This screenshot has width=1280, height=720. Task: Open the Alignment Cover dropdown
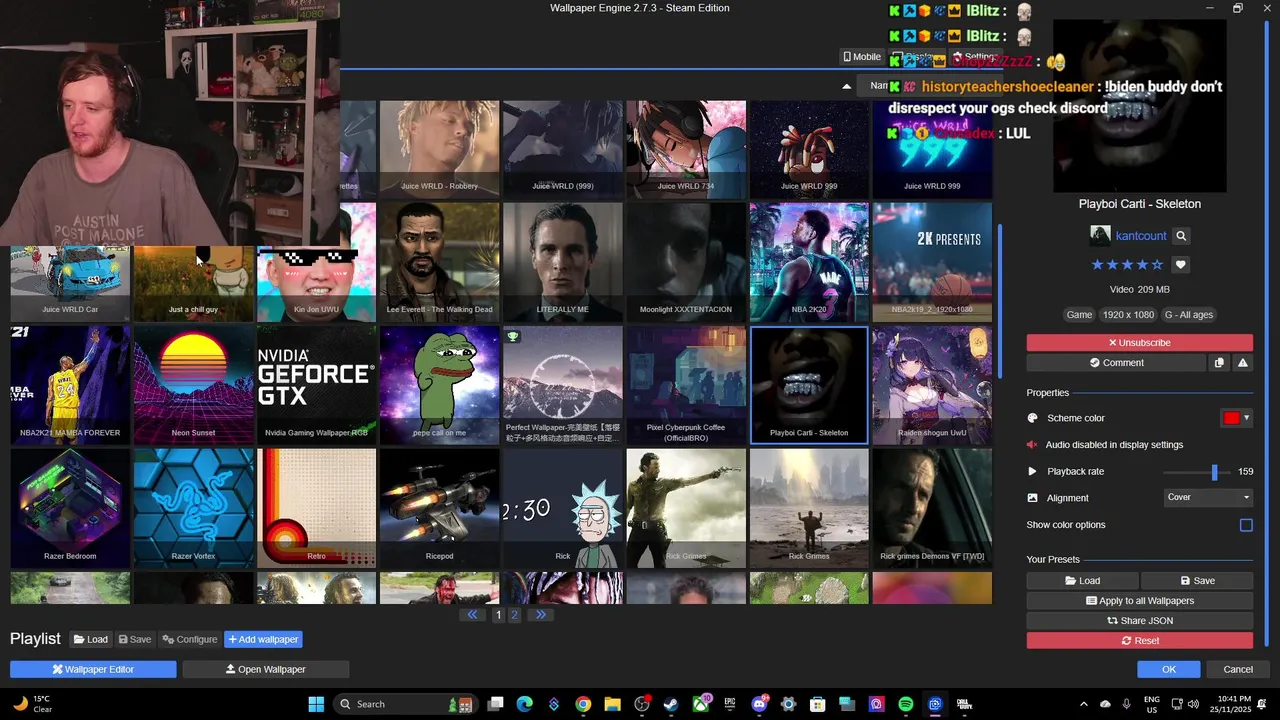pyautogui.click(x=1208, y=497)
